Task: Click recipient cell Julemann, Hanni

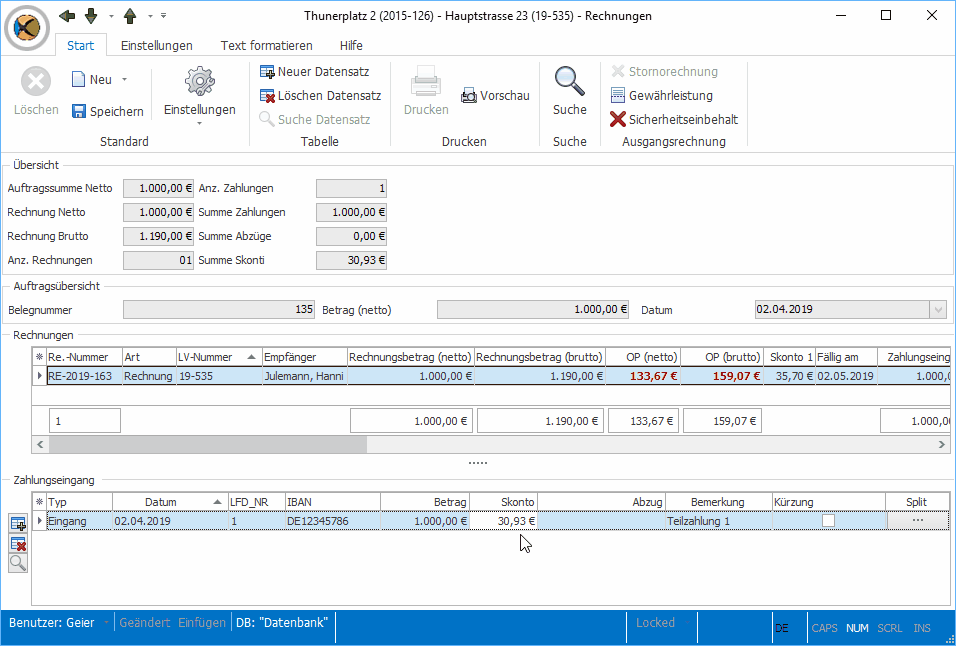Action: tap(304, 376)
